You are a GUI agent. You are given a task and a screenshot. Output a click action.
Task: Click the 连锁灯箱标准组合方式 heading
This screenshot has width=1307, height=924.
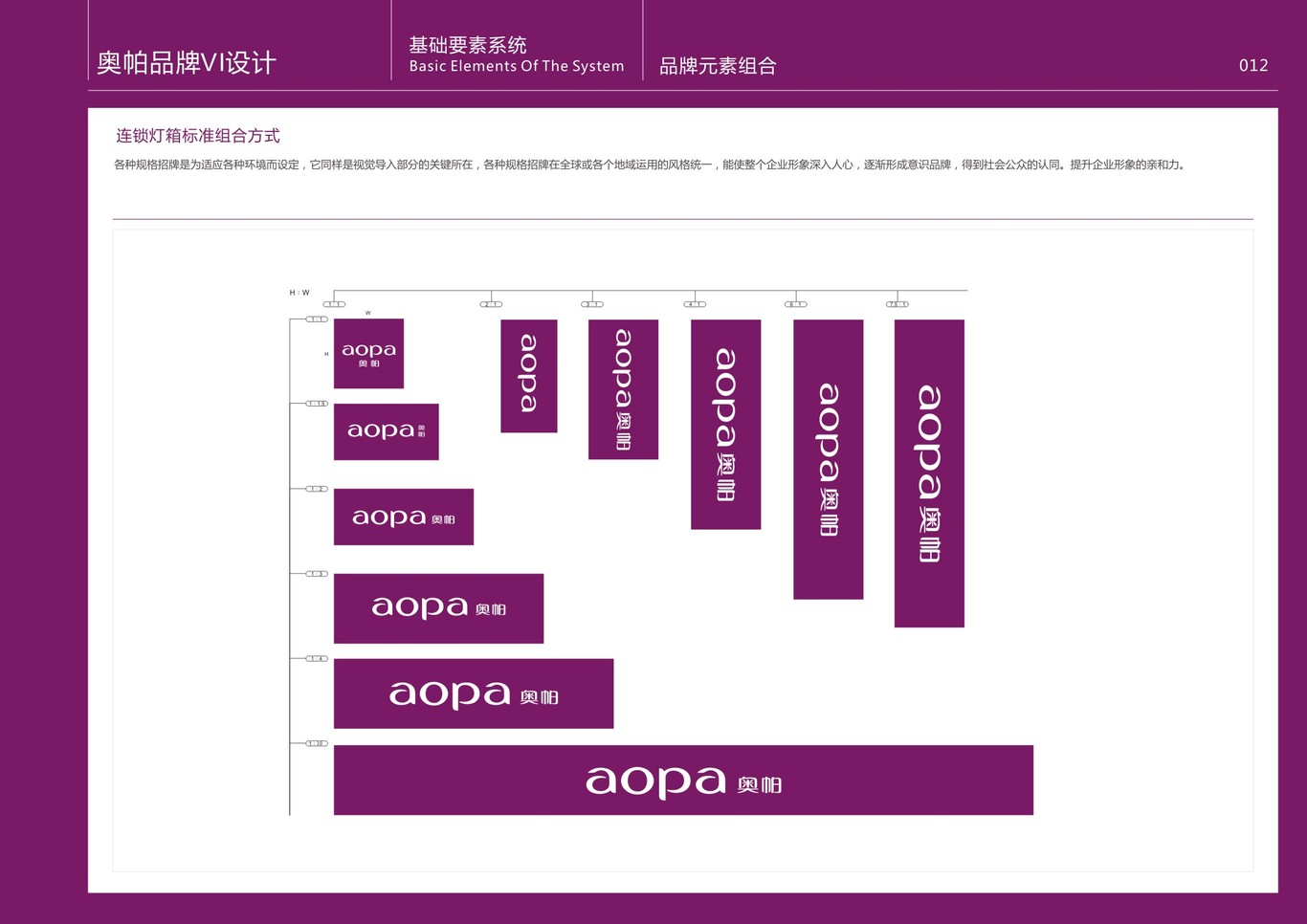[x=198, y=136]
